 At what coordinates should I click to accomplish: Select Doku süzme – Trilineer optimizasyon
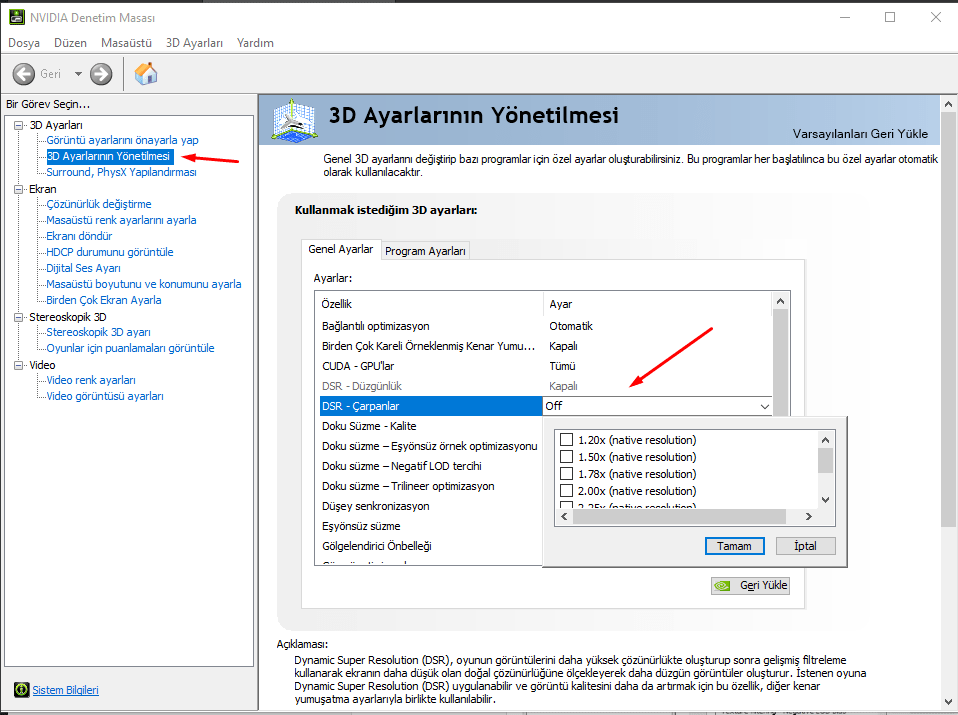(429, 486)
